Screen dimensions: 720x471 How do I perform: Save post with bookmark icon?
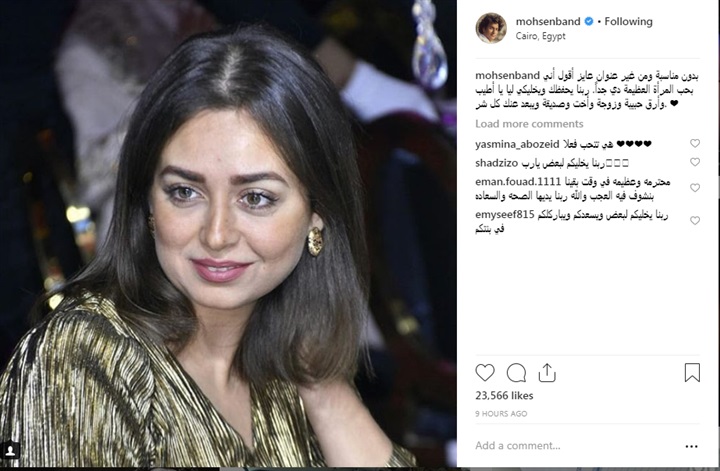pos(692,373)
